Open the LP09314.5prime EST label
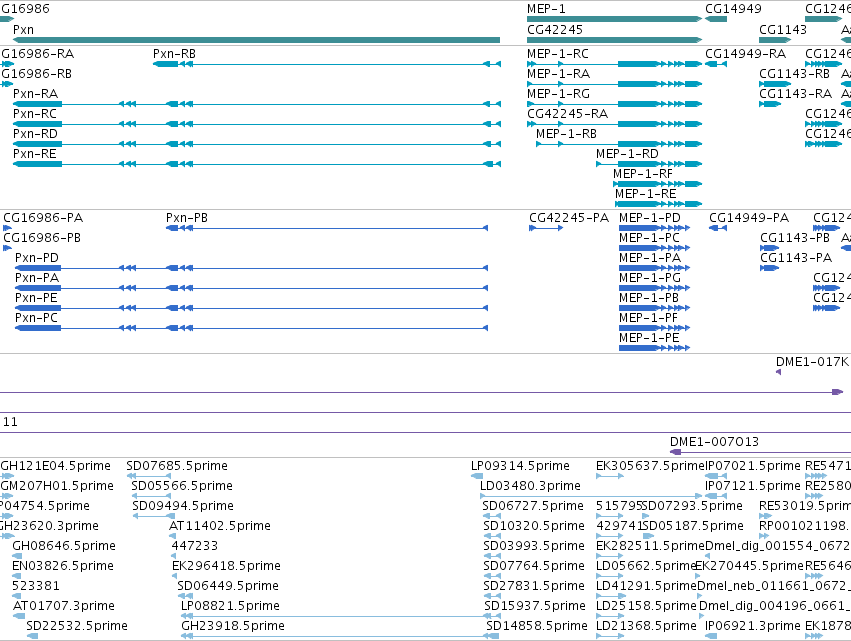 click(520, 466)
